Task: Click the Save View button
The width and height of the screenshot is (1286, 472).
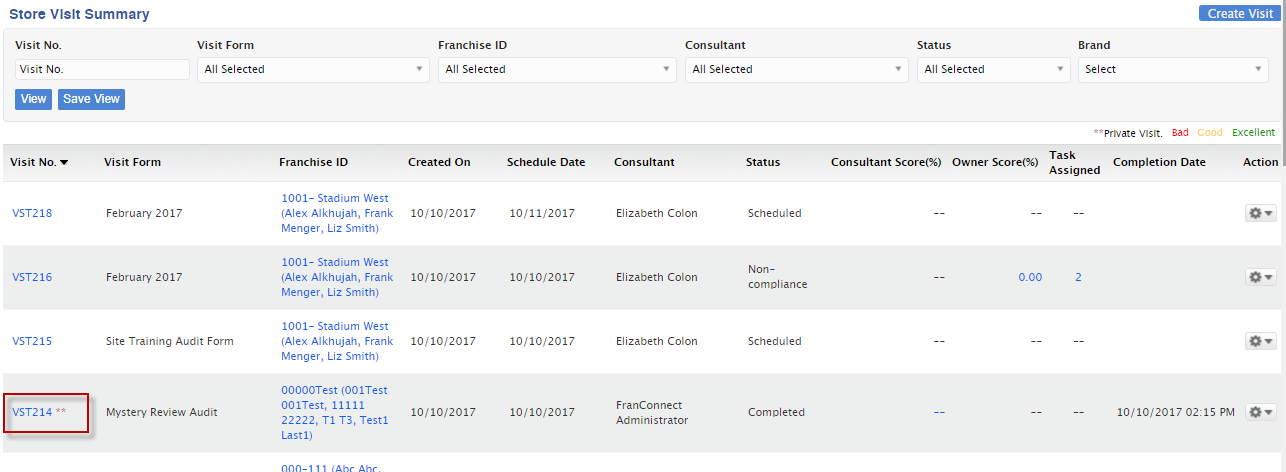Action: coord(91,99)
